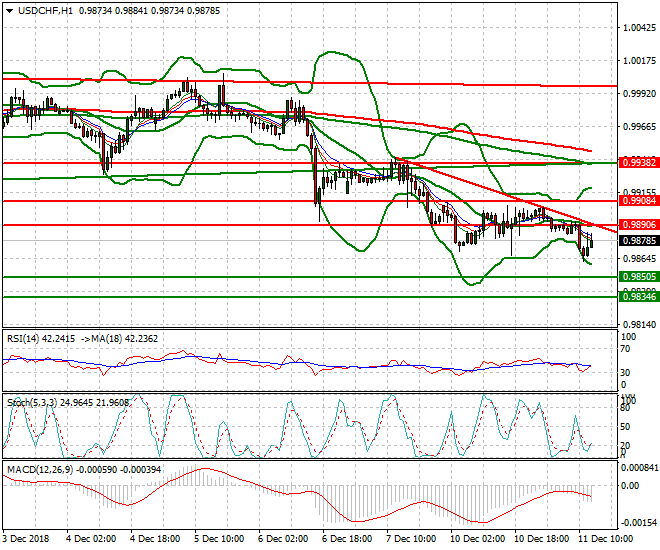Screen dimensions: 660x550
Task: Click the 0.98645 price scale value
Action: click(639, 258)
